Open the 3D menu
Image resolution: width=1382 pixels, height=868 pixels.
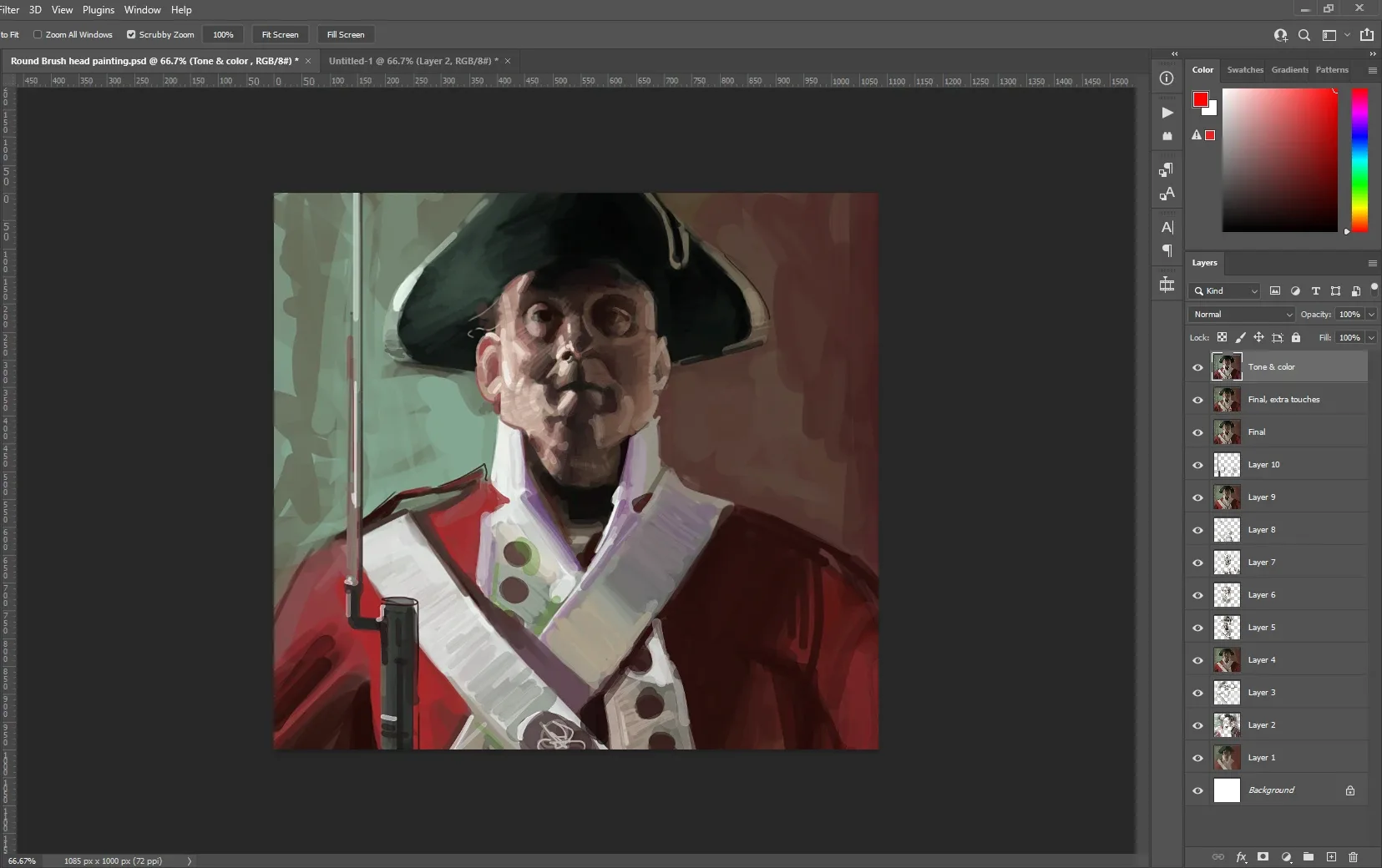tap(35, 10)
